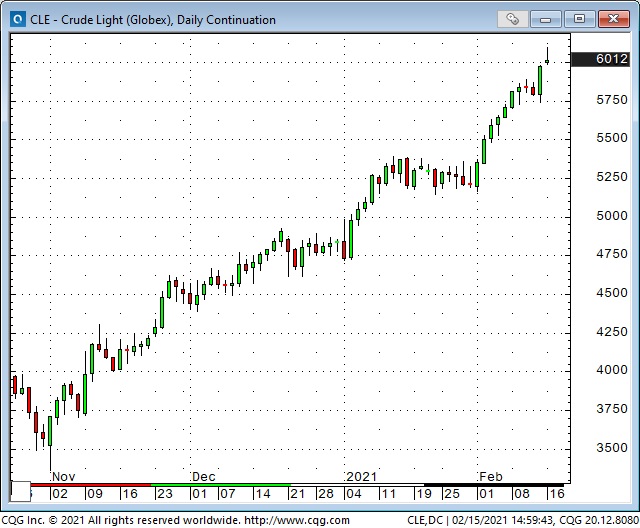
Task: Click the 11 date on time axis
Action: click(388, 494)
